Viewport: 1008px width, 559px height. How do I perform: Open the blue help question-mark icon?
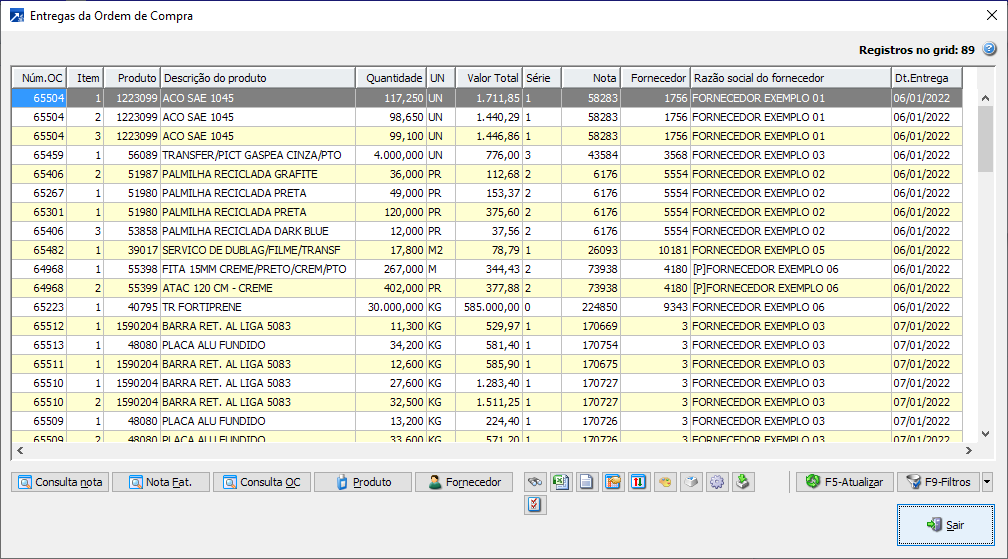989,48
